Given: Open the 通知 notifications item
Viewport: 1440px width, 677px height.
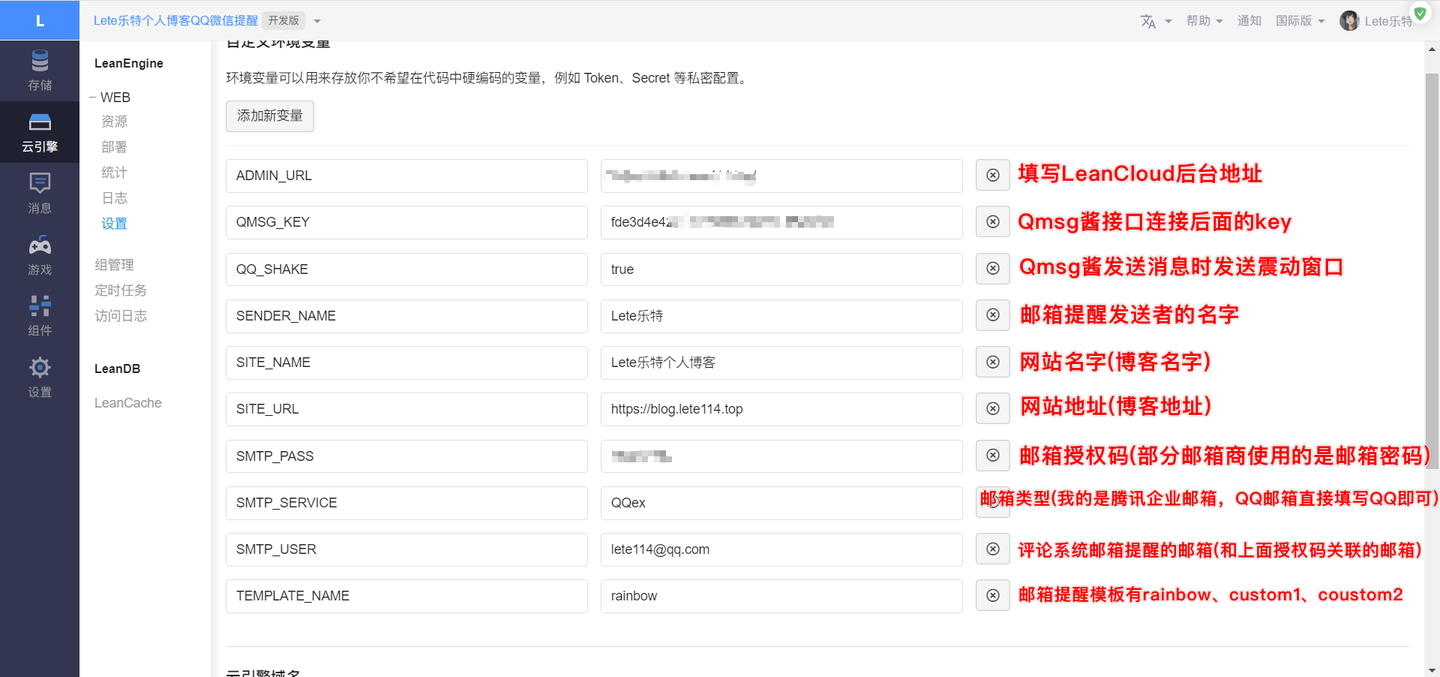Looking at the screenshot, I should pos(1249,20).
